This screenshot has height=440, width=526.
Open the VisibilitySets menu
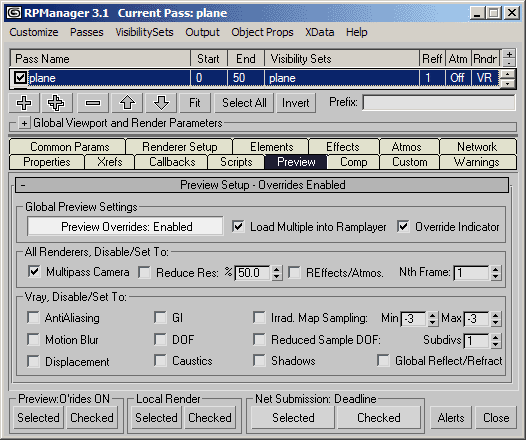145,32
